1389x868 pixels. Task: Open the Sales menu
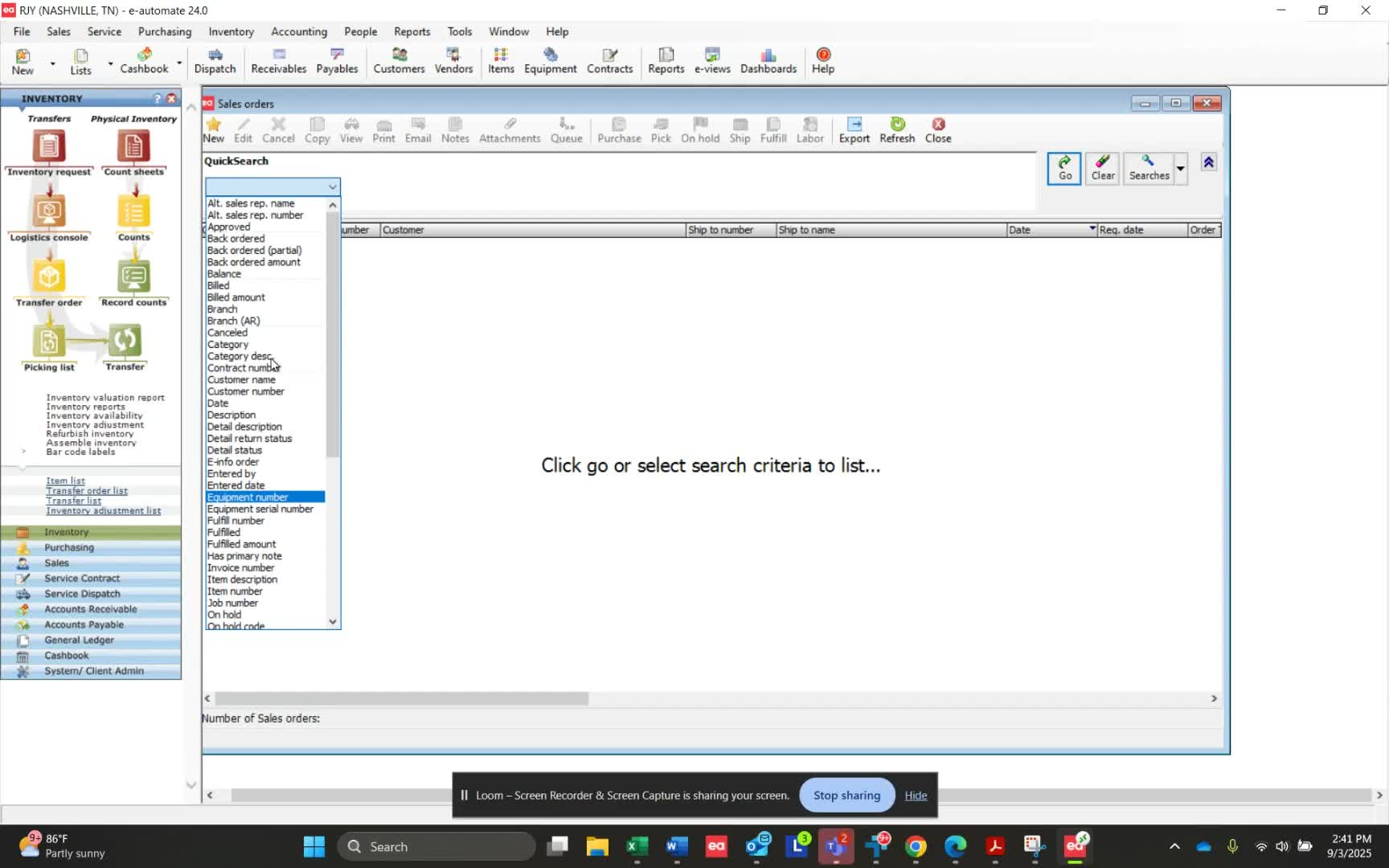coord(59,31)
